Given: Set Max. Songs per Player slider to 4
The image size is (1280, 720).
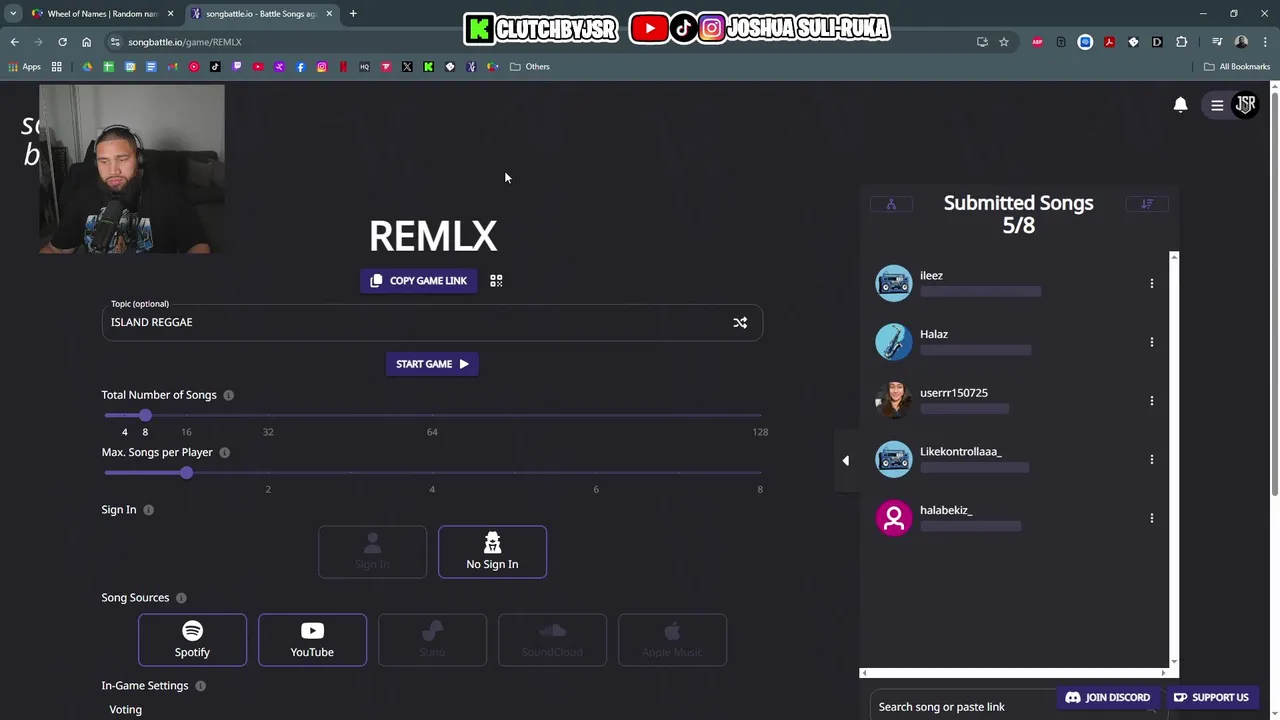Looking at the screenshot, I should coord(432,473).
